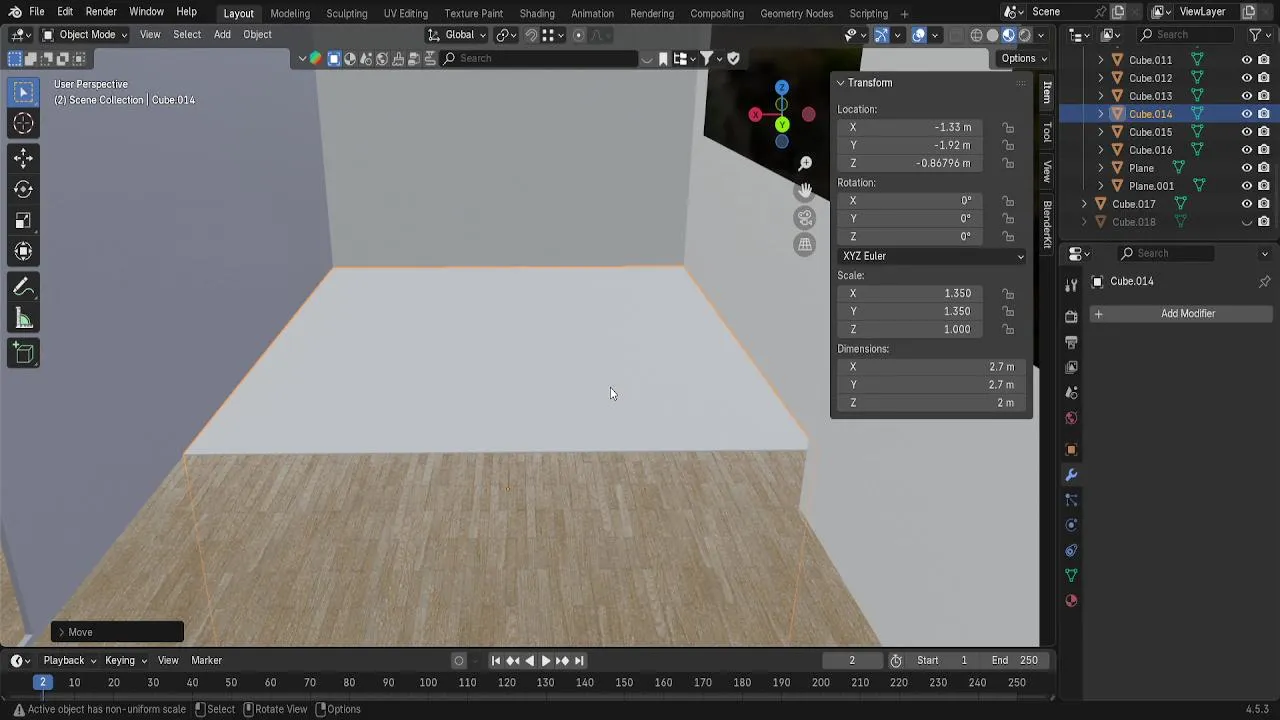Screen dimensions: 1280x720
Task: Open the Keying dropdown in timeline
Action: (126, 660)
